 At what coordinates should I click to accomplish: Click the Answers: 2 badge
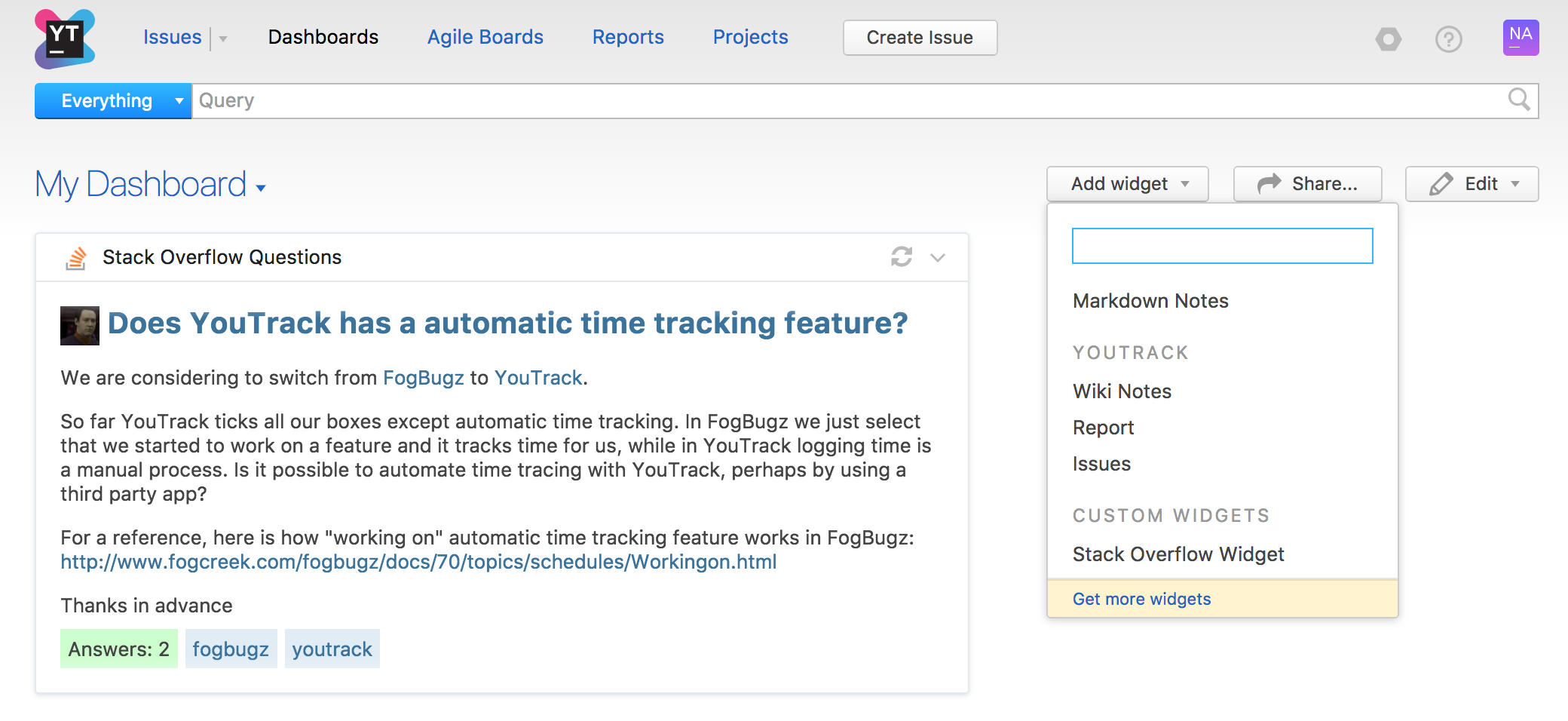pyautogui.click(x=119, y=649)
